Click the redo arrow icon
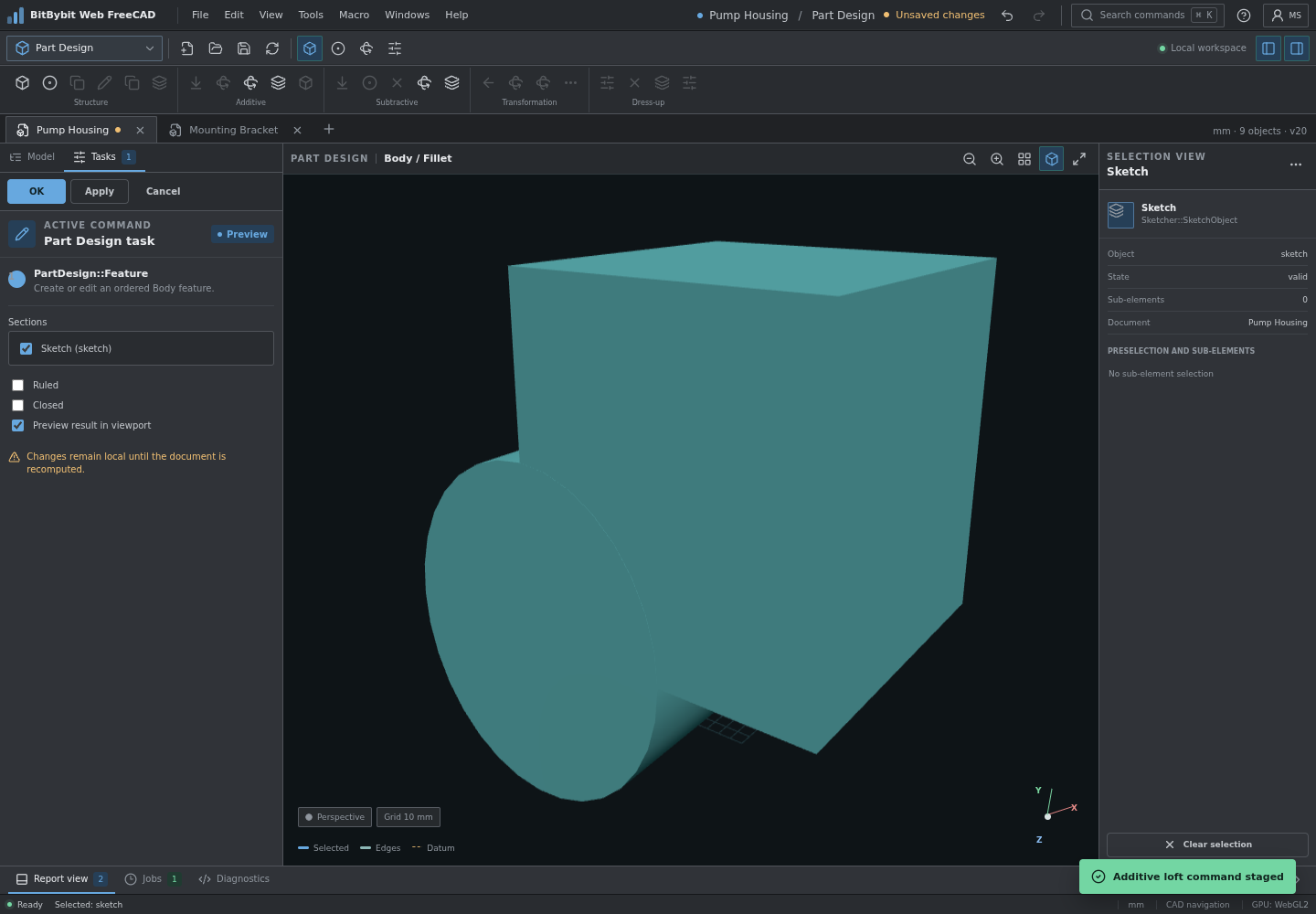Screen dimensions: 1316x914 point(1039,16)
